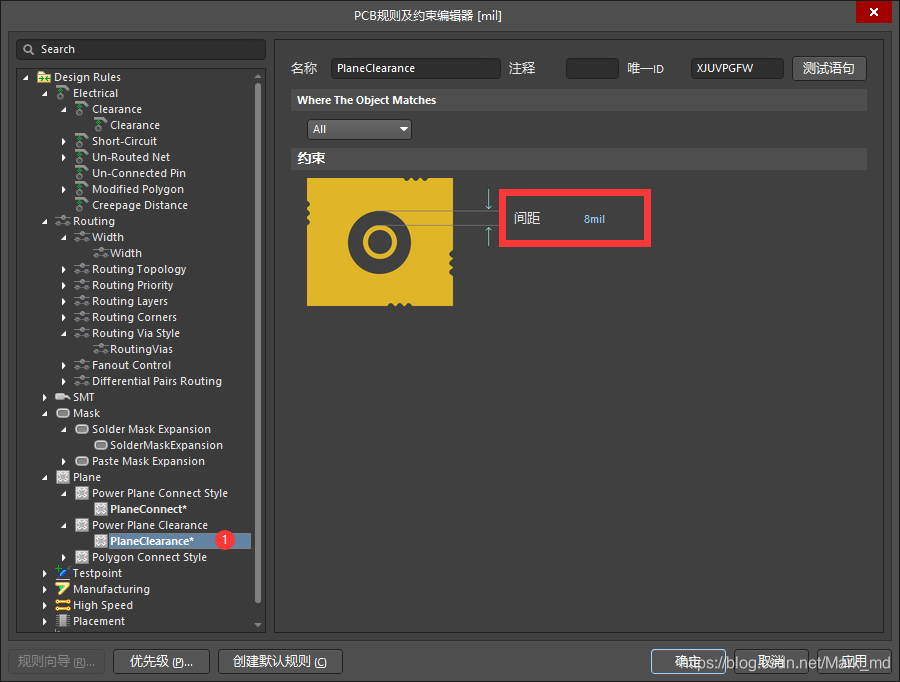
Task: Select the PlaneConnect* rule
Action: coord(148,509)
